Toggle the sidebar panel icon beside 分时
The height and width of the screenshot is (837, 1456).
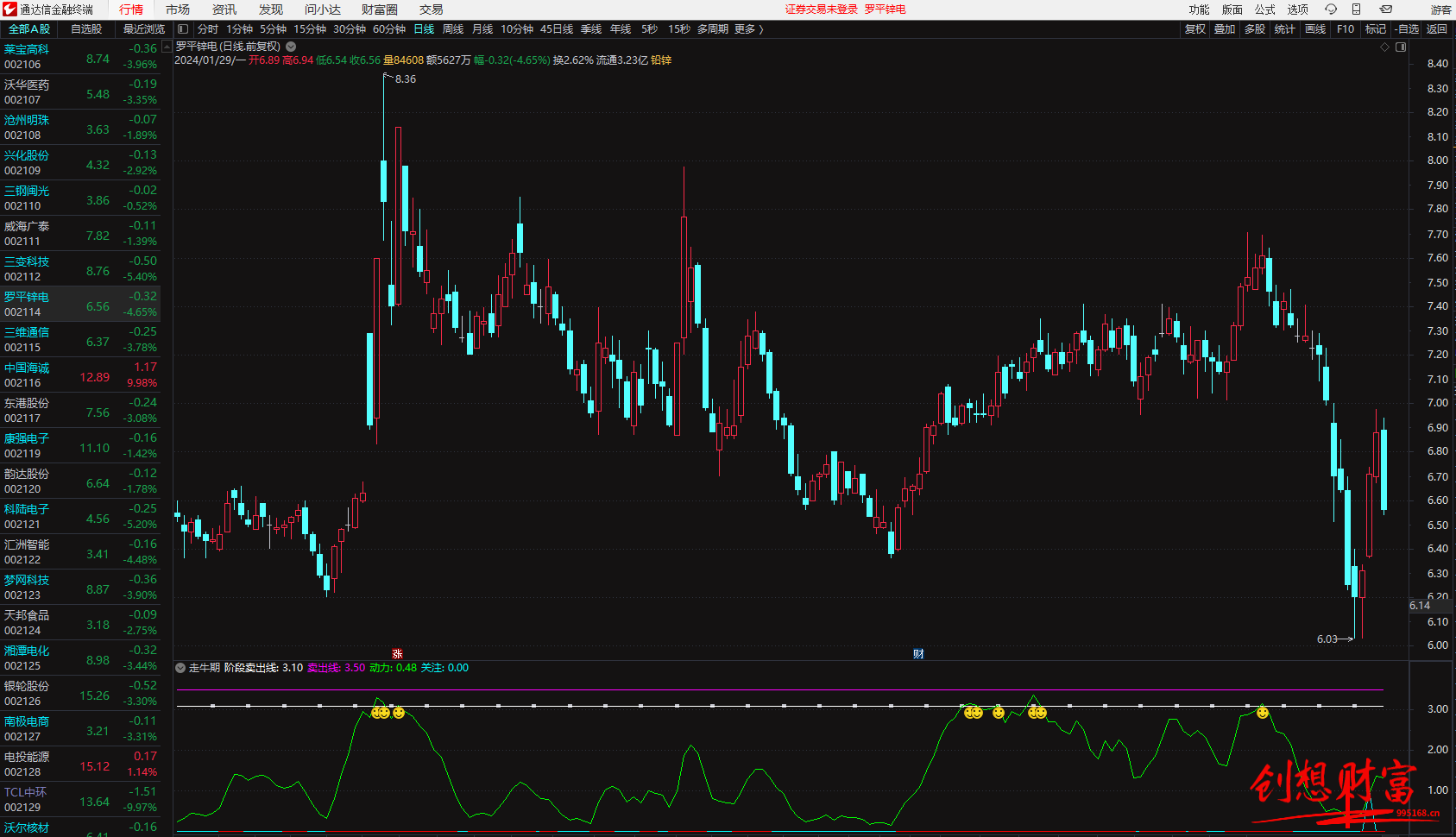click(183, 29)
